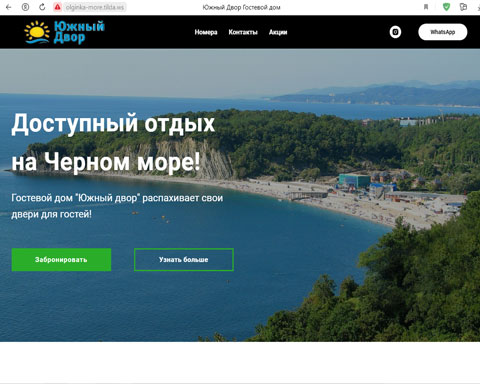Click the Гостевой дом "Южный двор" subtitle text
The width and height of the screenshot is (480, 384).
(x=117, y=206)
